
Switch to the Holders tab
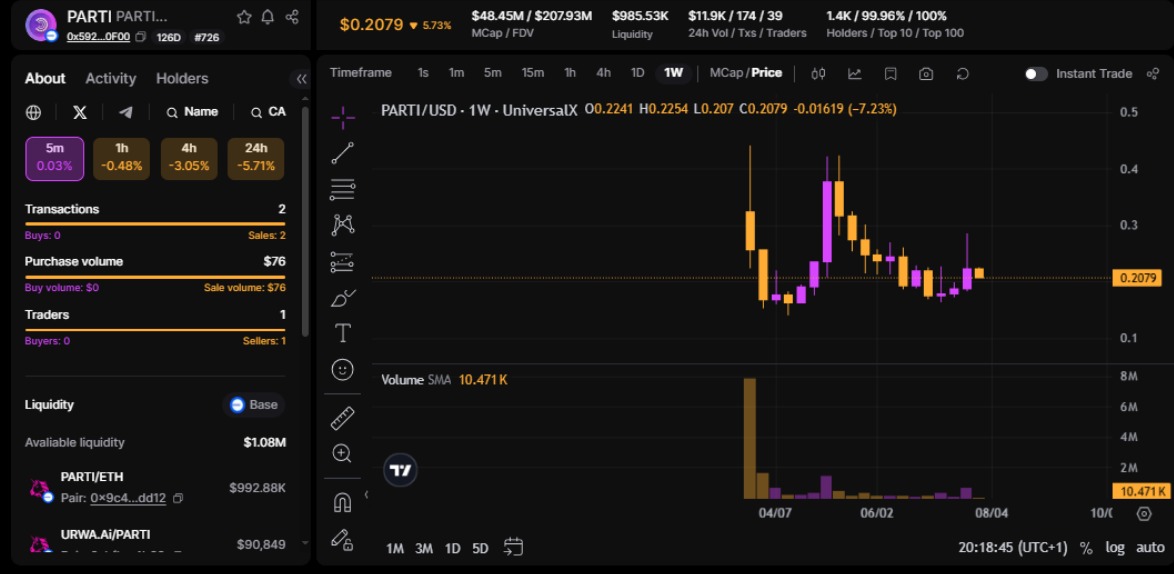[182, 79]
